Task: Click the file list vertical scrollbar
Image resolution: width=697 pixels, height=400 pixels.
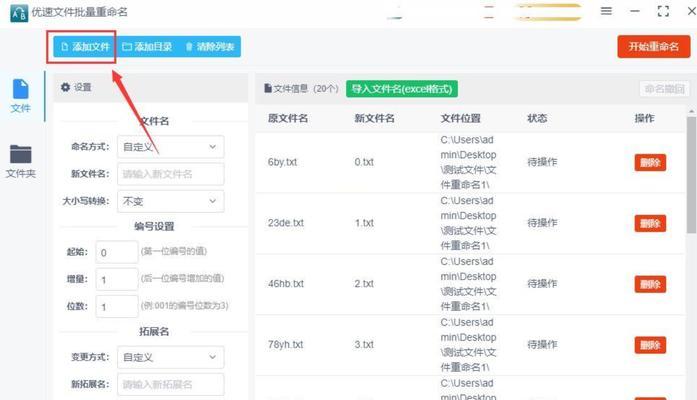Action: (691, 175)
